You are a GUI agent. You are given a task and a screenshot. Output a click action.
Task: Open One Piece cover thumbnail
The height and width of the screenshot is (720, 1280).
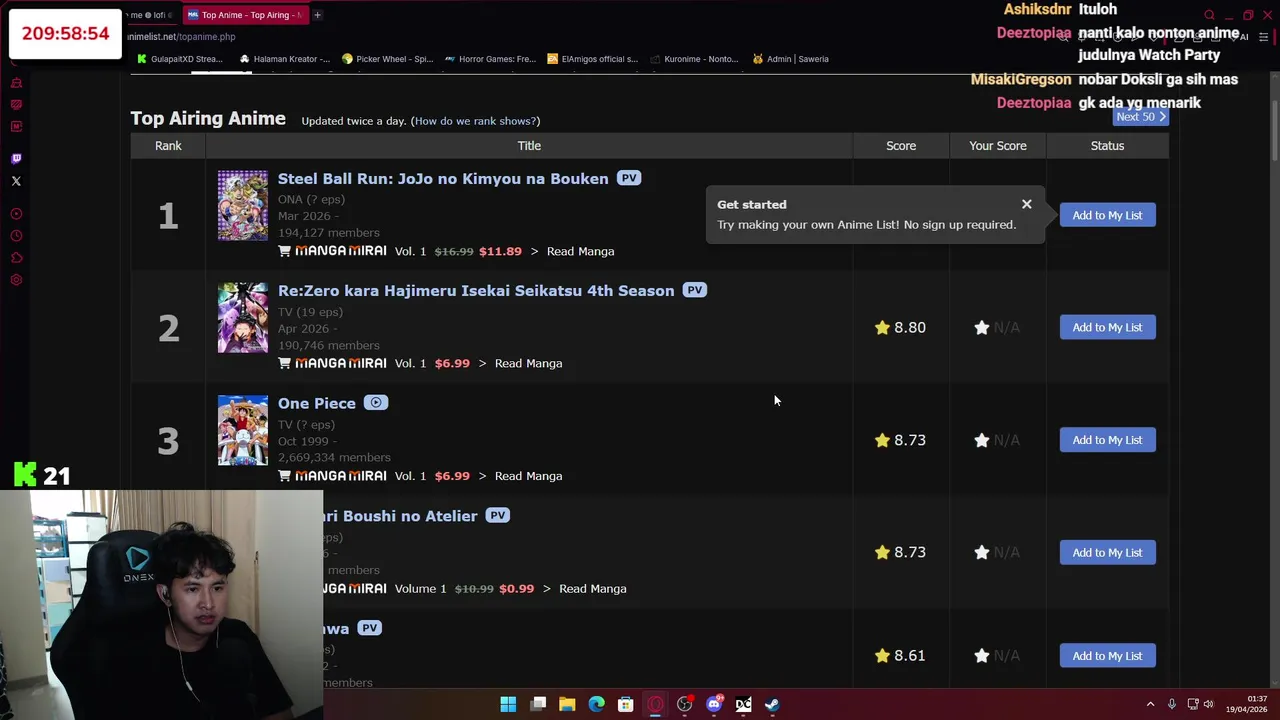[x=243, y=430]
